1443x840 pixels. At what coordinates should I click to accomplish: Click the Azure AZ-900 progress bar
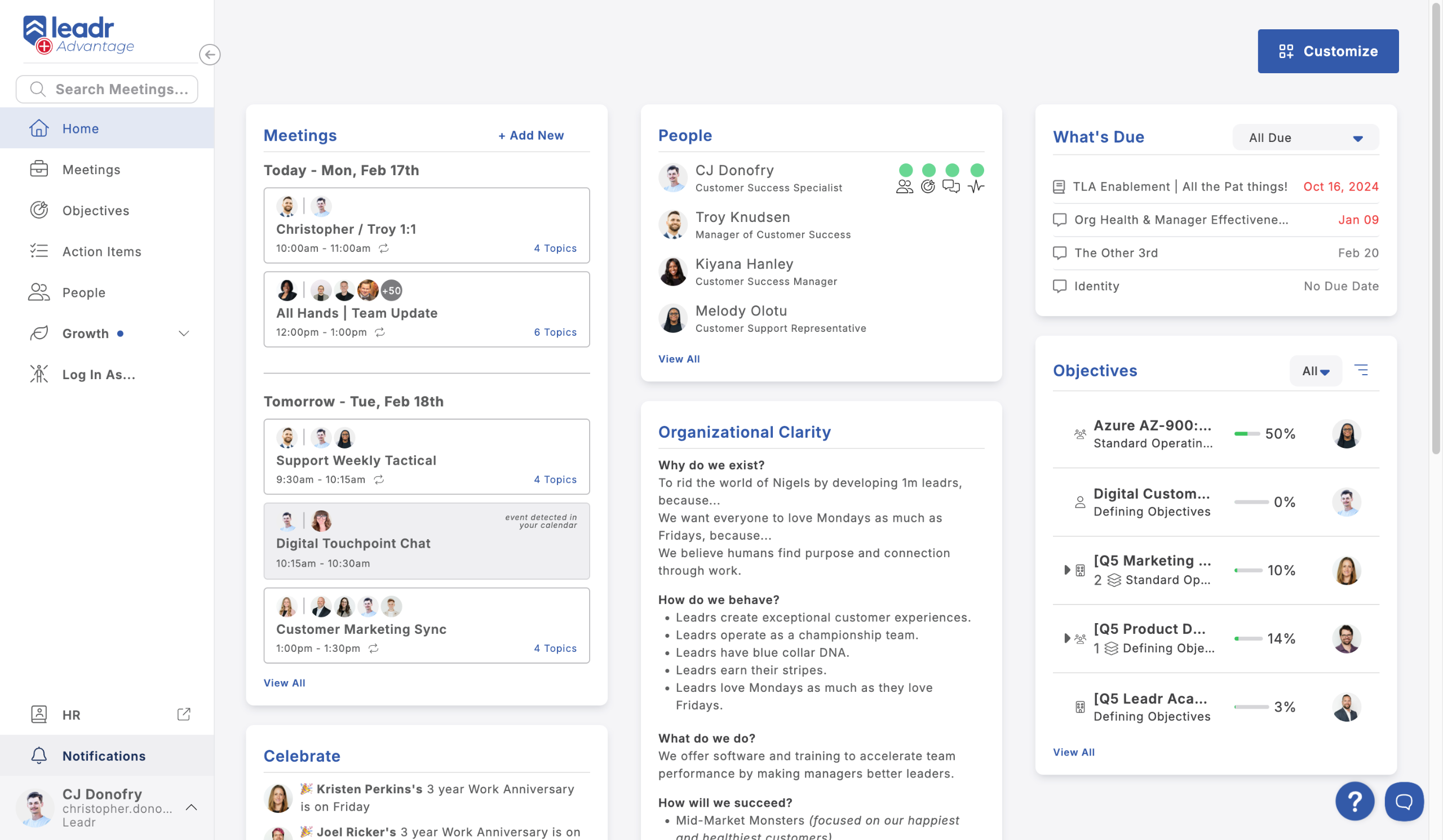[x=1247, y=434]
